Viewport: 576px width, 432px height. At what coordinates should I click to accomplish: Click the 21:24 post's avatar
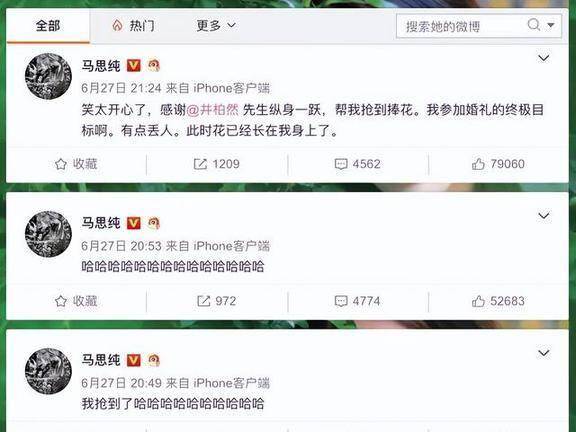(48, 76)
